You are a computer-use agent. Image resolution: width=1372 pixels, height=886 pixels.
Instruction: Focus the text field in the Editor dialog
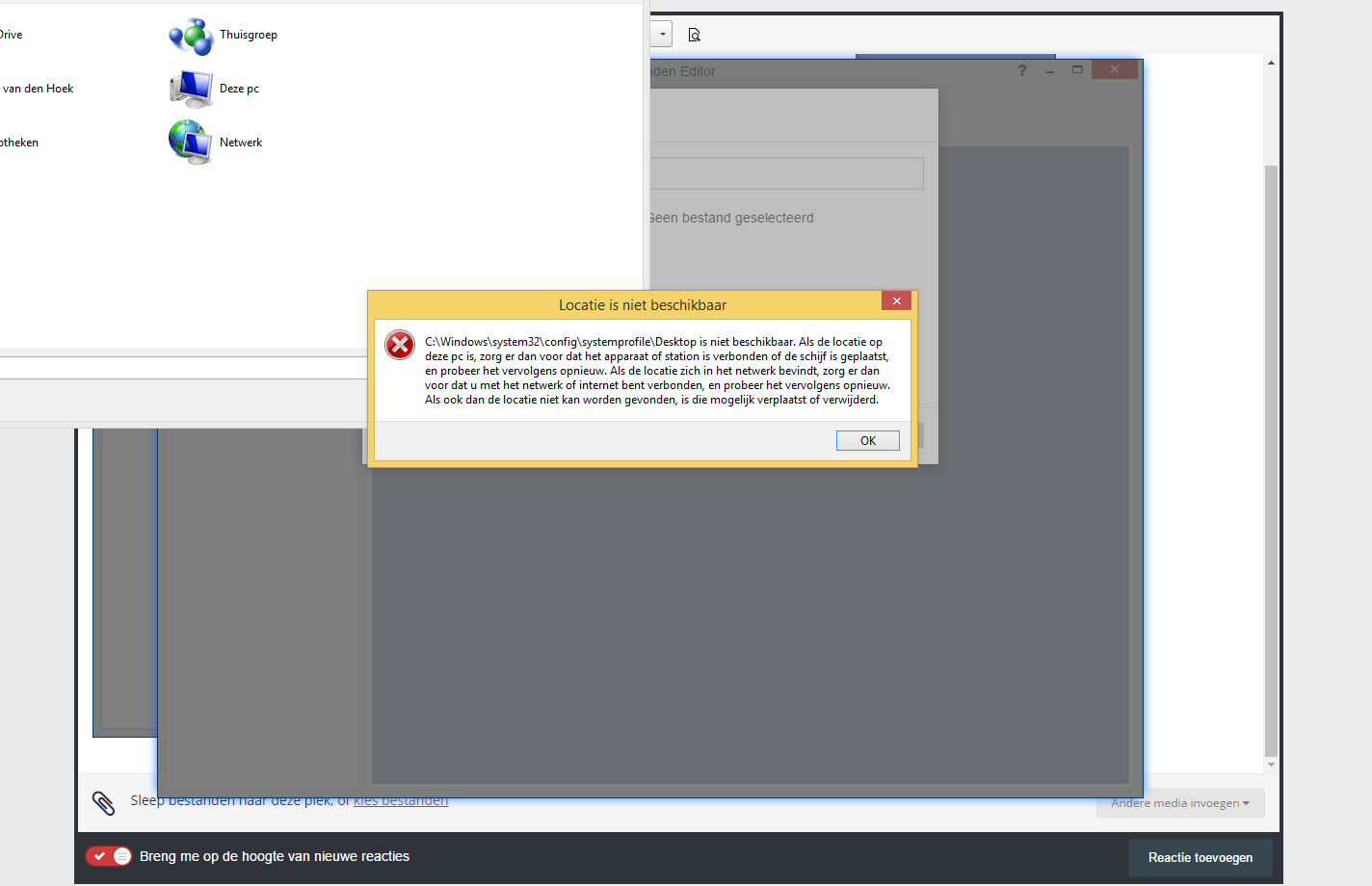pyautogui.click(x=787, y=173)
